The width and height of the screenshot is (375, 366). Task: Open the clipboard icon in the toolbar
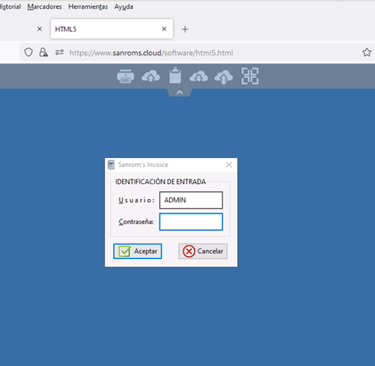point(175,75)
